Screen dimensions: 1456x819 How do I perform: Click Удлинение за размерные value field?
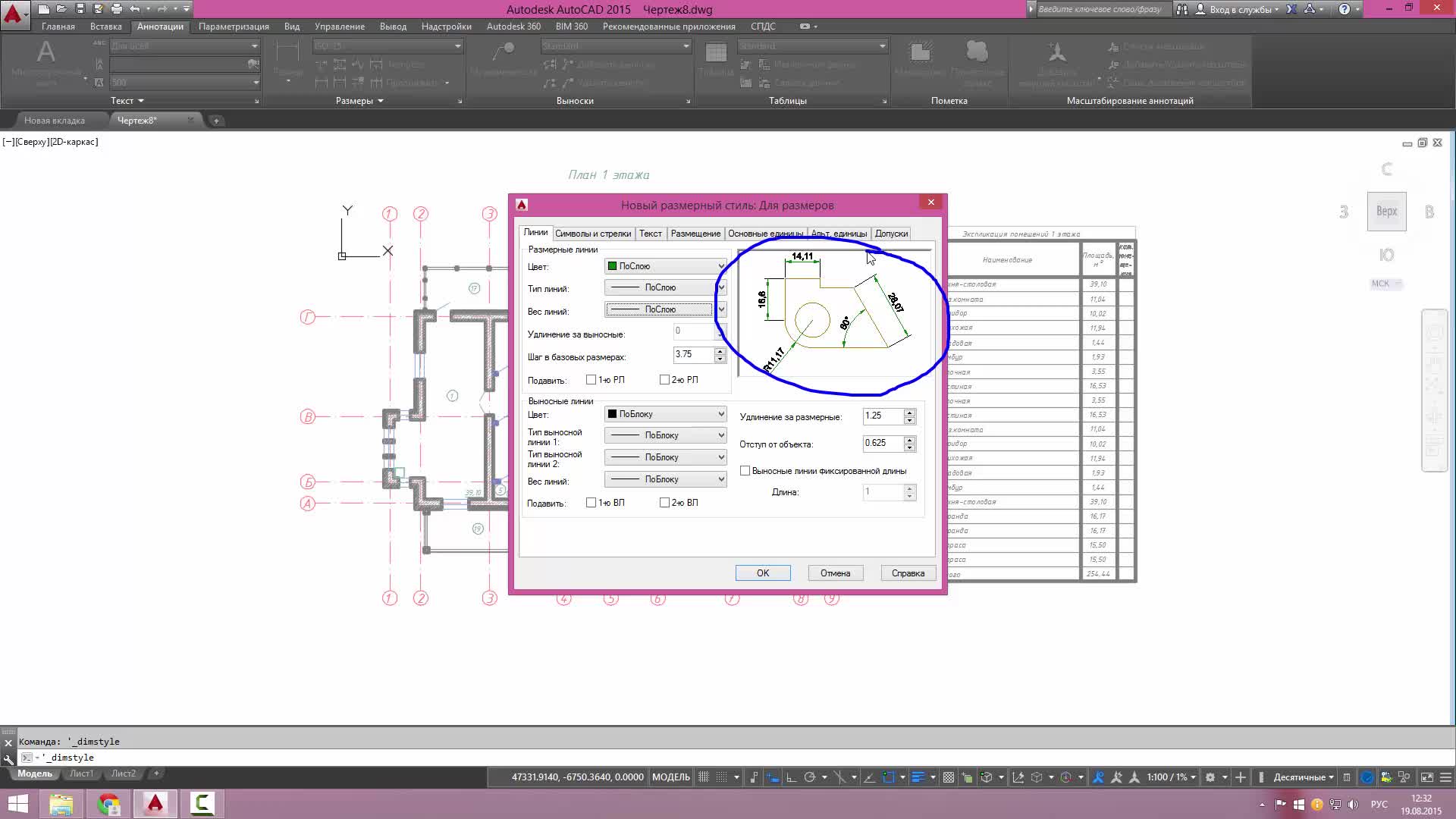point(883,416)
